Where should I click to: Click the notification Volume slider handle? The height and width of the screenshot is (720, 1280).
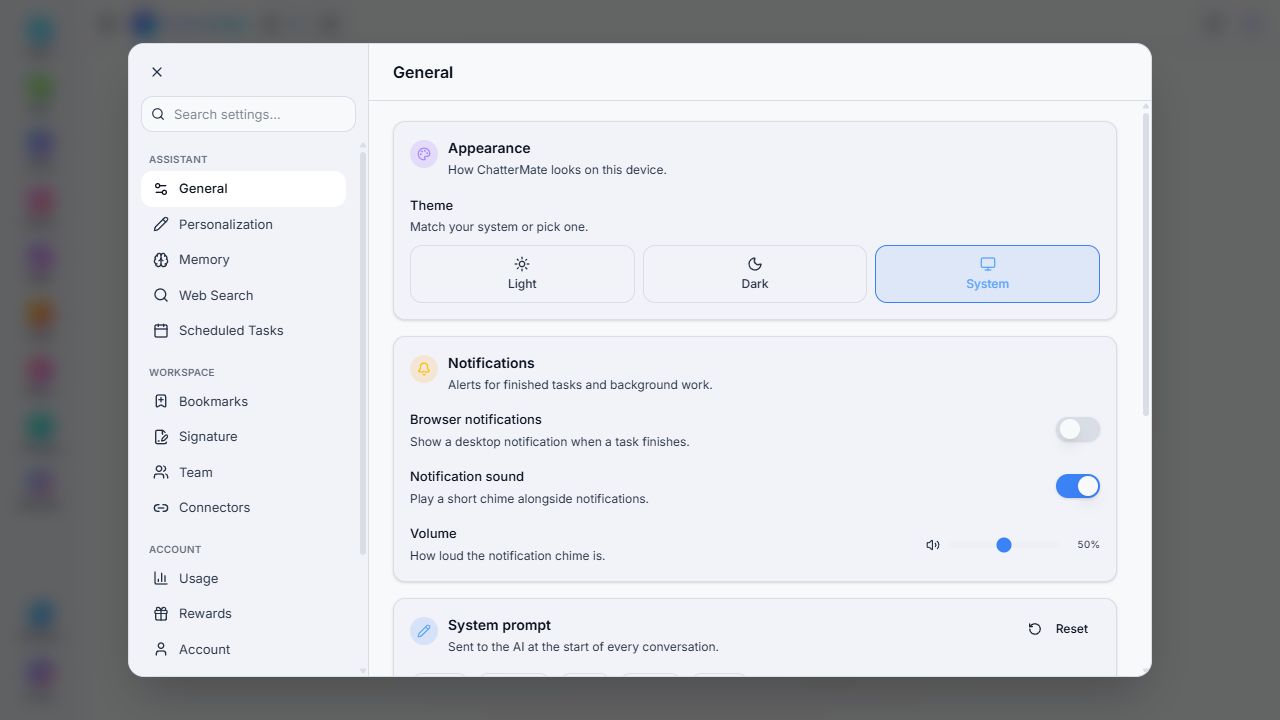point(1004,545)
